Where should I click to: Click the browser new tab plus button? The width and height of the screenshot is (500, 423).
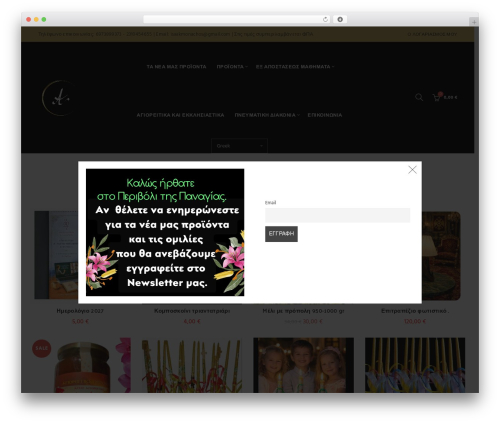[474, 22]
